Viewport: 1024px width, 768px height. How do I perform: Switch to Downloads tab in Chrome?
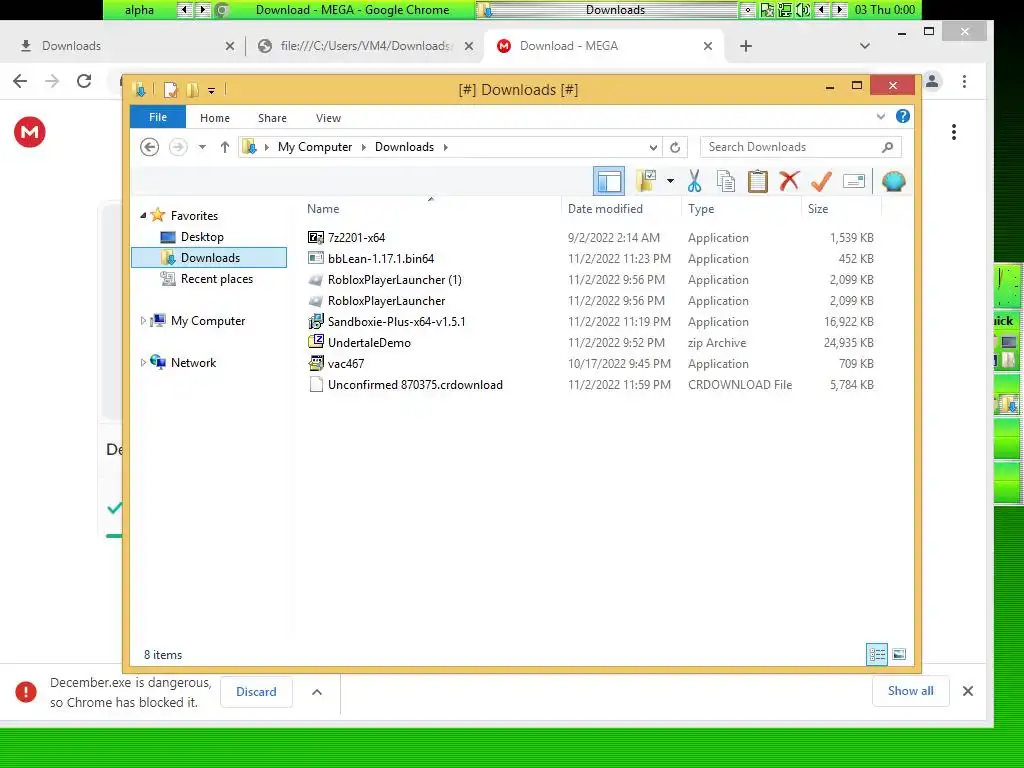125,46
